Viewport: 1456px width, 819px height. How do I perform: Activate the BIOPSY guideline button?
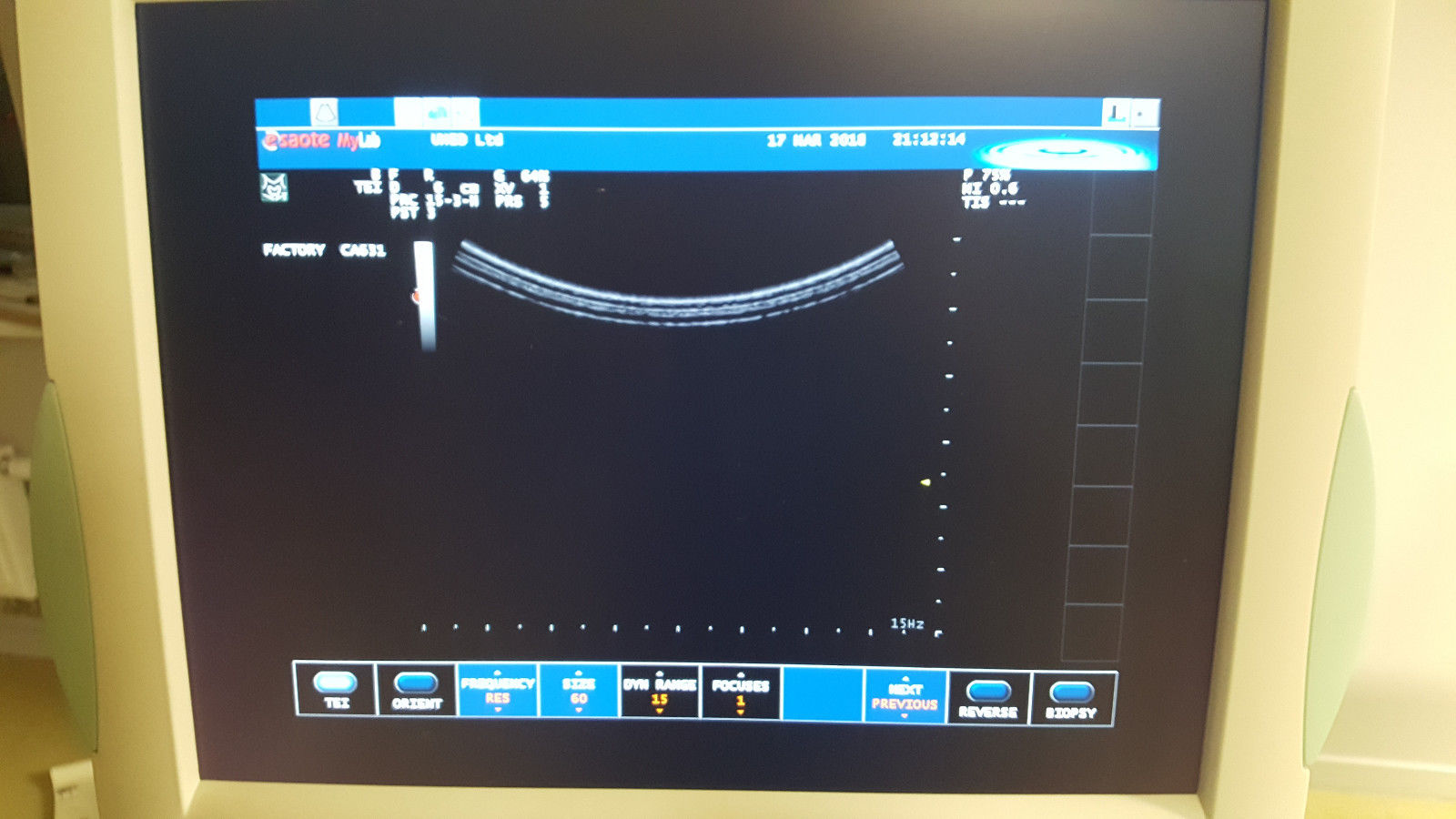coord(1072,689)
